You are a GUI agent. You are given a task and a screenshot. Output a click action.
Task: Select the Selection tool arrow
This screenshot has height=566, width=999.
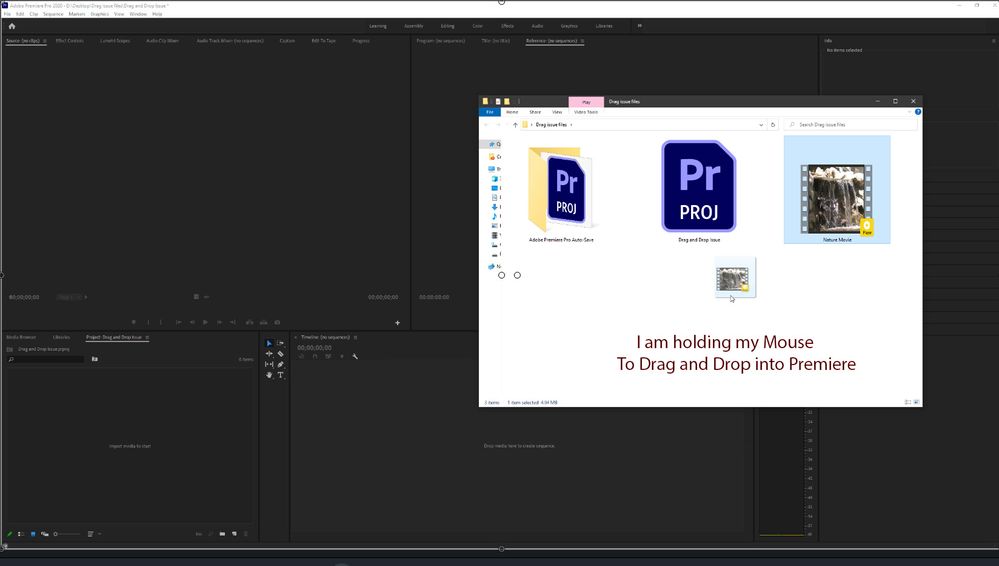click(x=269, y=343)
